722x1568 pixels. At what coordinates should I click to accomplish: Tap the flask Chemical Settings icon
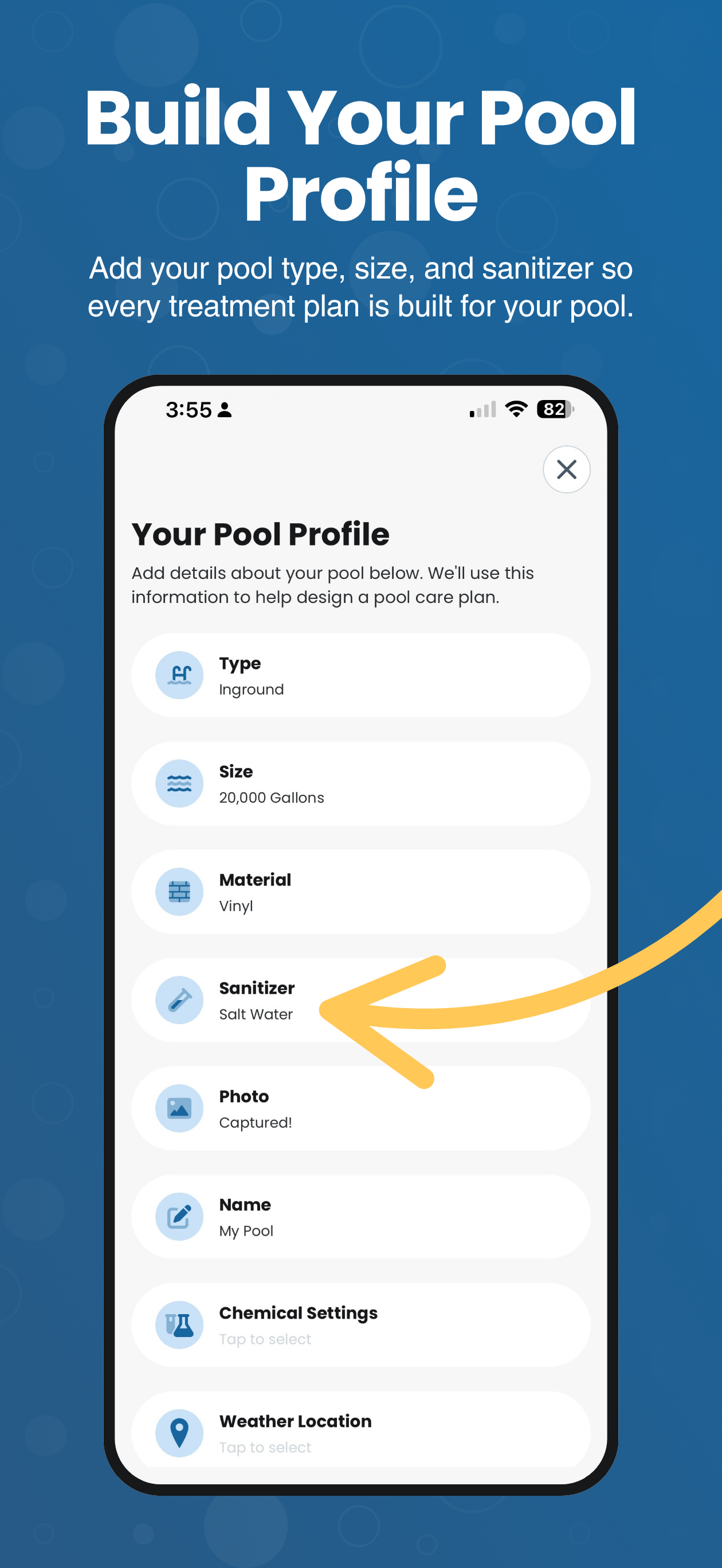179,1325
